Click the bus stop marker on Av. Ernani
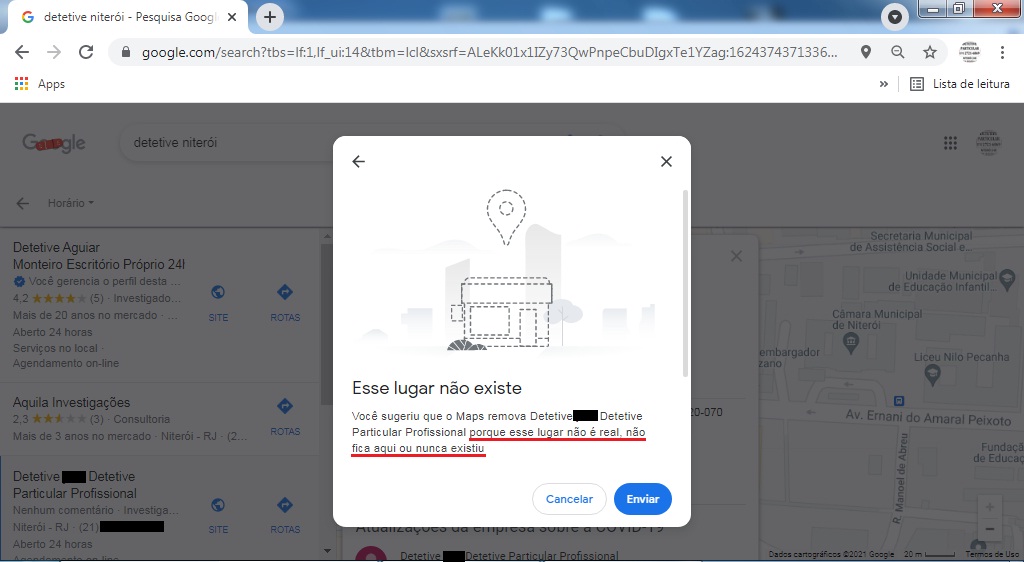The image size is (1024, 562). (899, 400)
